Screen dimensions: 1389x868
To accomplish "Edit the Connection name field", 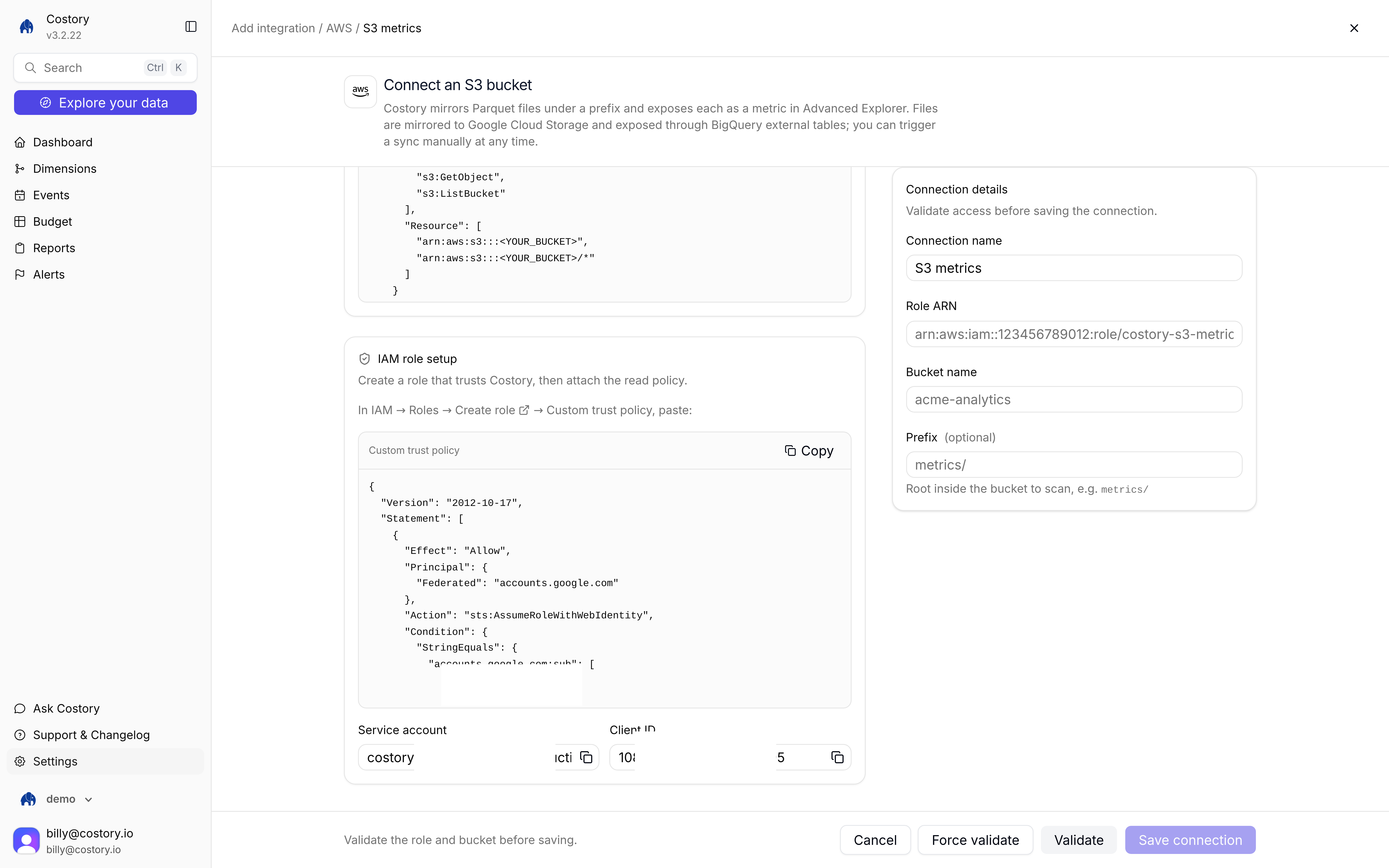I will [1074, 268].
